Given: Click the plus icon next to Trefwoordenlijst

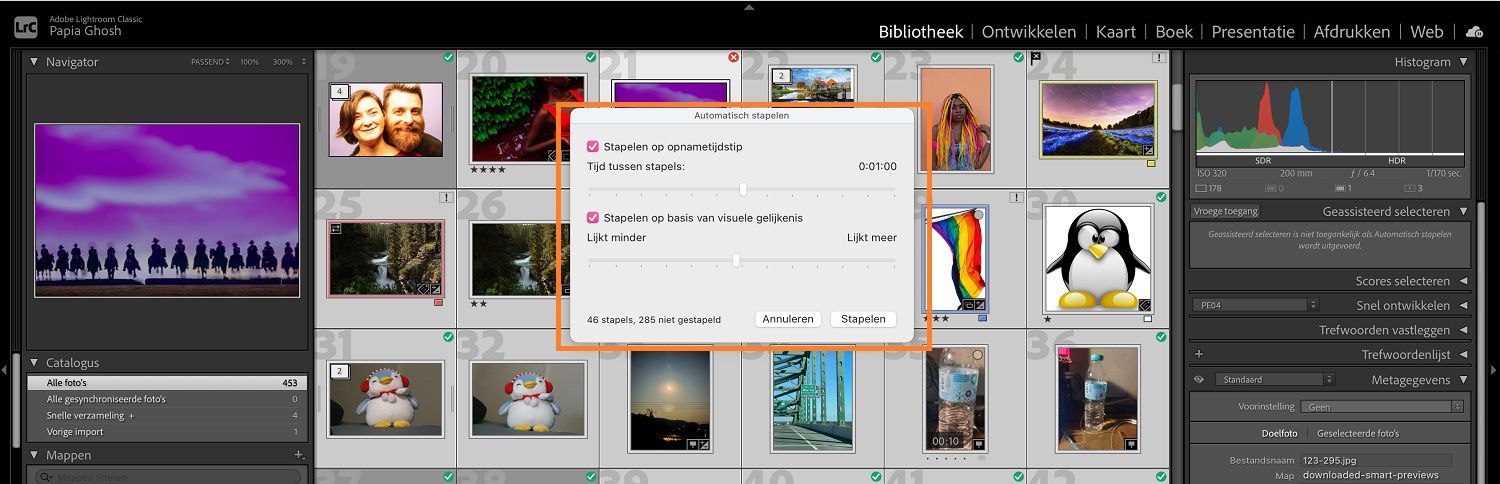Looking at the screenshot, I should (1199, 354).
